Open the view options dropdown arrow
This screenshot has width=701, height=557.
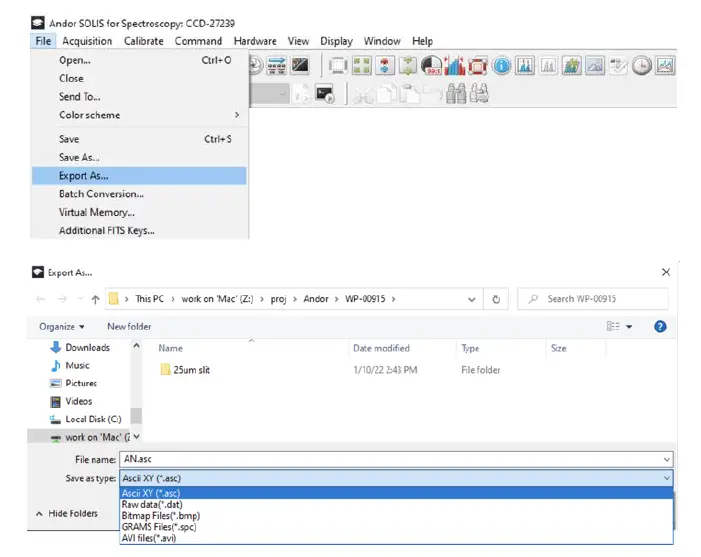[629, 327]
